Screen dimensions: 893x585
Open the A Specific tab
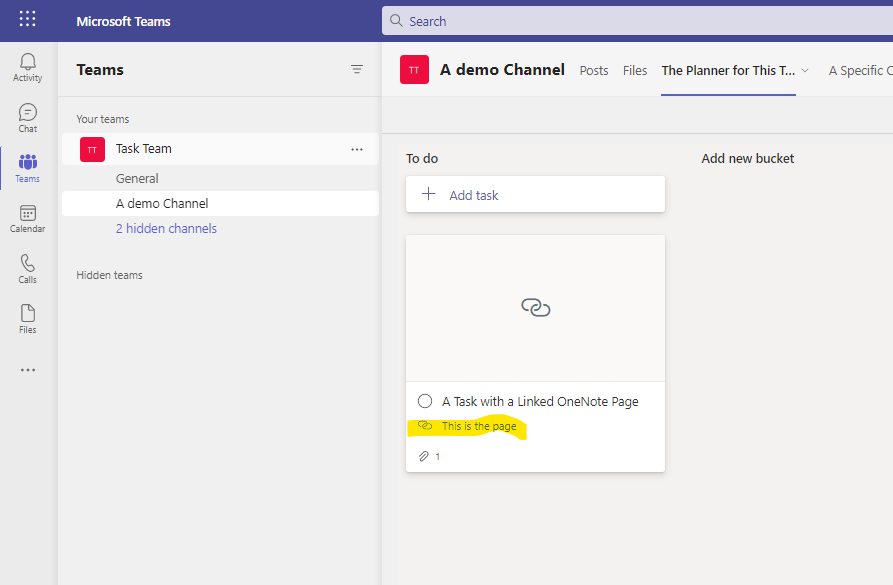861,71
